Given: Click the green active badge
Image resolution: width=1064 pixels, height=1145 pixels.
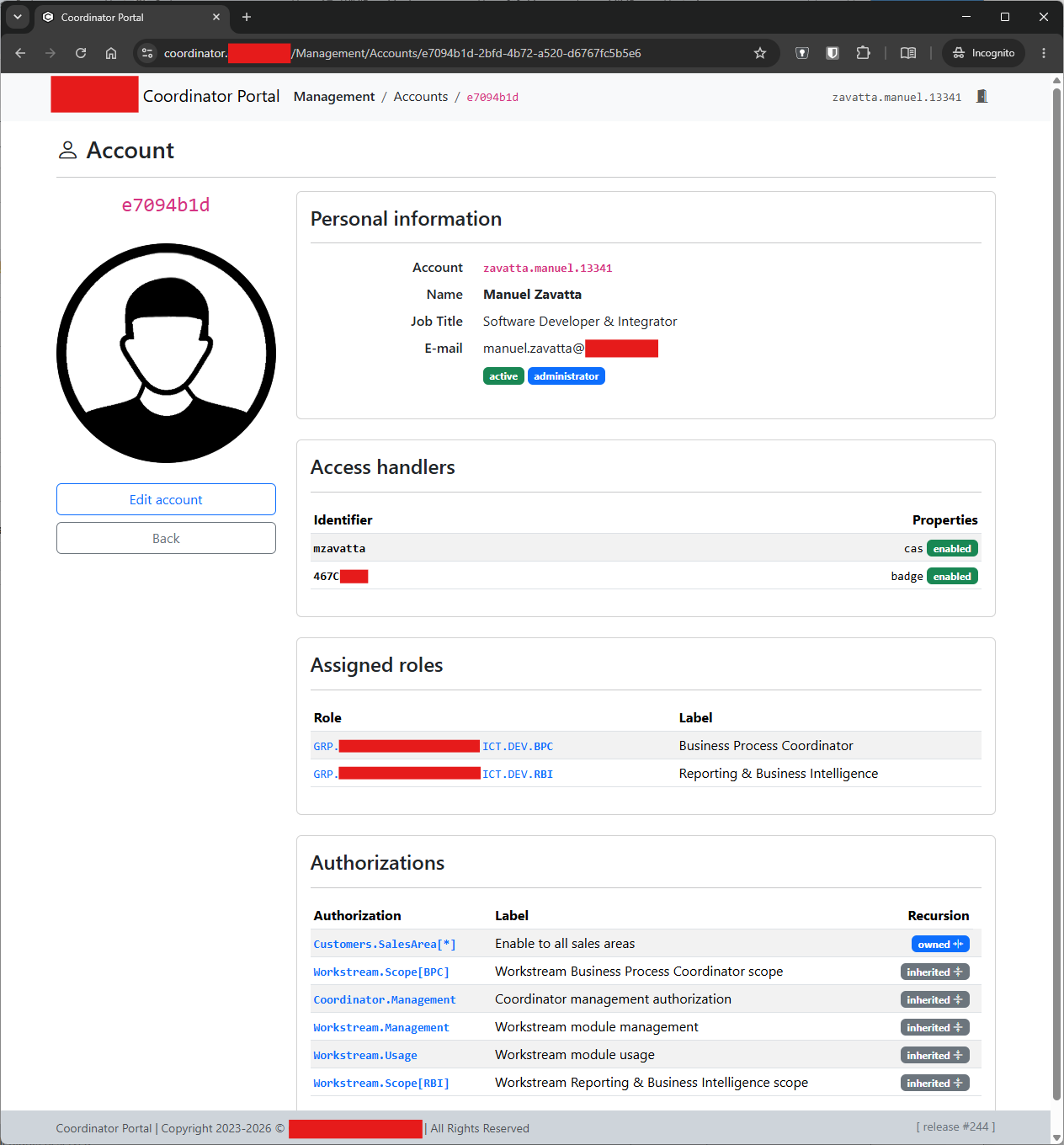Looking at the screenshot, I should point(503,376).
